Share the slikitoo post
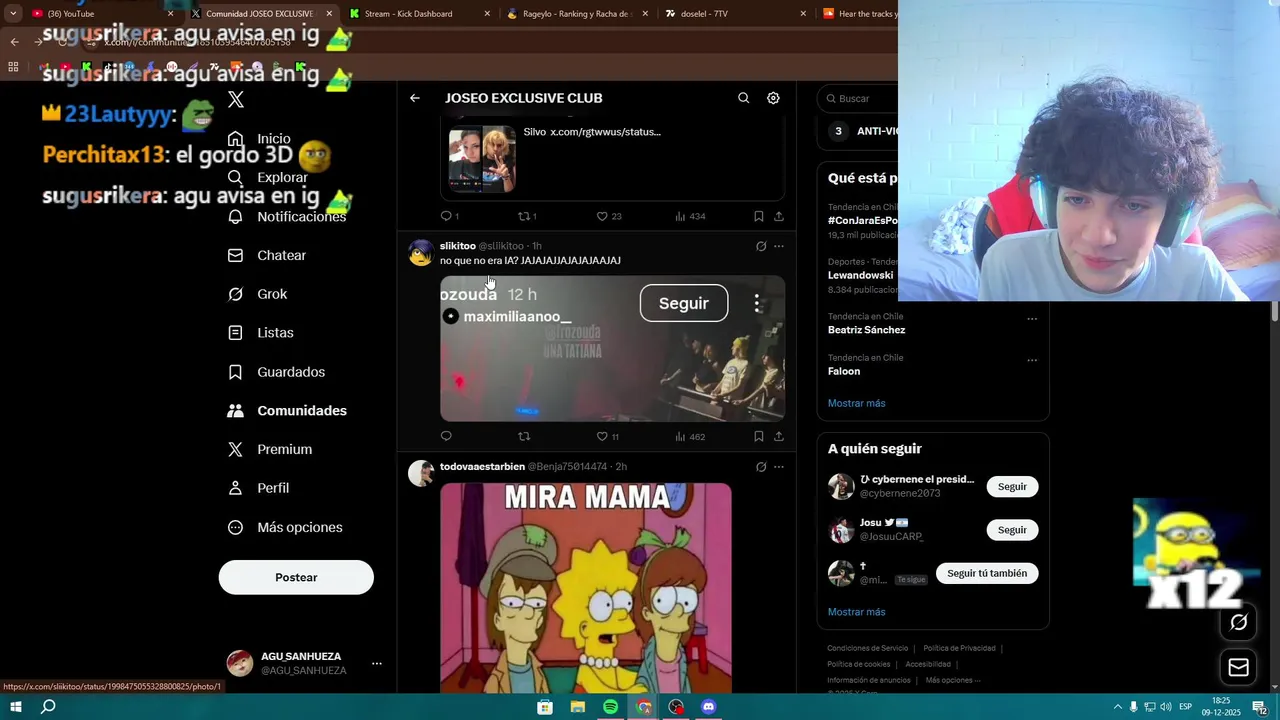Image resolution: width=1280 pixels, height=720 pixels. click(x=778, y=436)
